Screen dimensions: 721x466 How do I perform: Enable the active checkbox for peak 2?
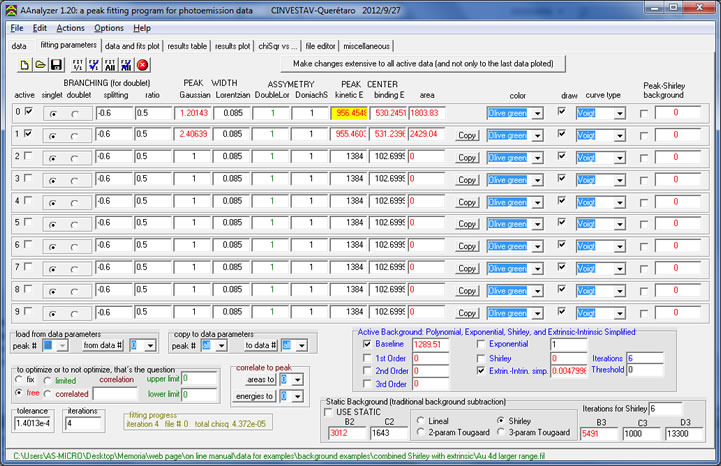27,156
